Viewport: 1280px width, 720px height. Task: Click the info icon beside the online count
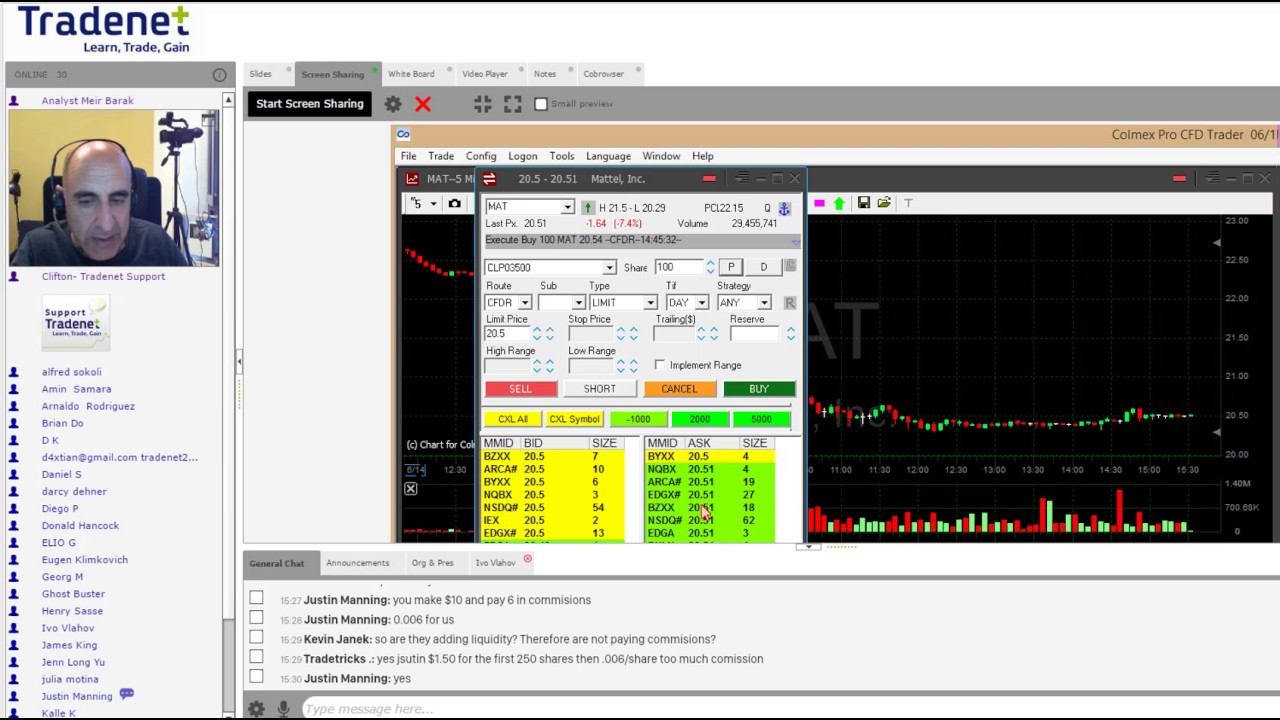(x=219, y=75)
